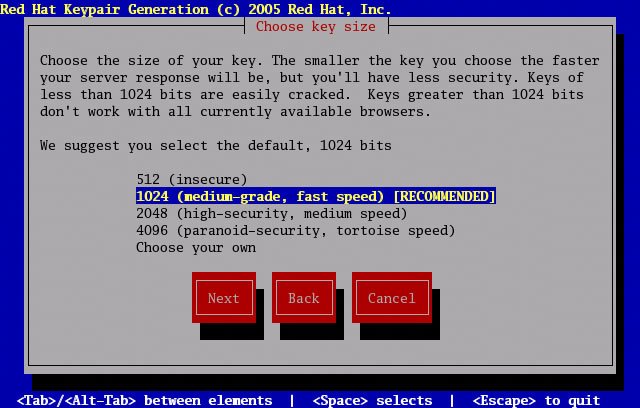Click the Red Hat Keypair Generation header text
The height and width of the screenshot is (408, 640).
(x=196, y=9)
